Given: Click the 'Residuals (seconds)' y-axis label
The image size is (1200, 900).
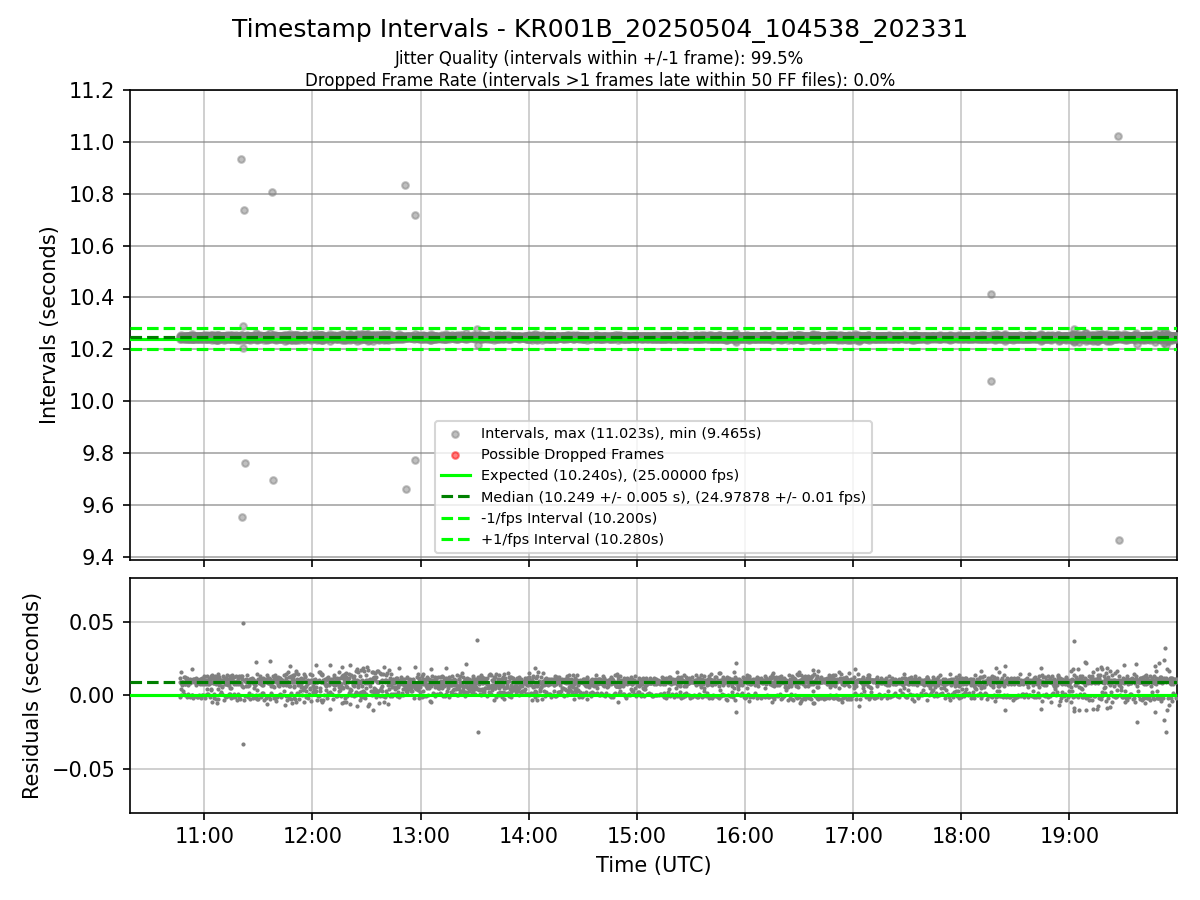Looking at the screenshot, I should 31,696.
